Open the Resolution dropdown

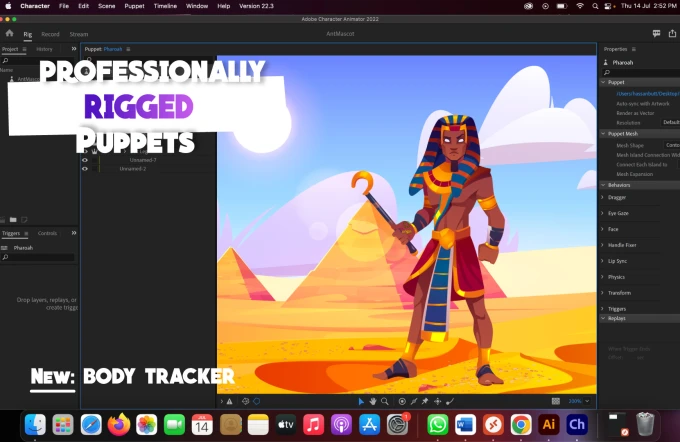(x=671, y=122)
